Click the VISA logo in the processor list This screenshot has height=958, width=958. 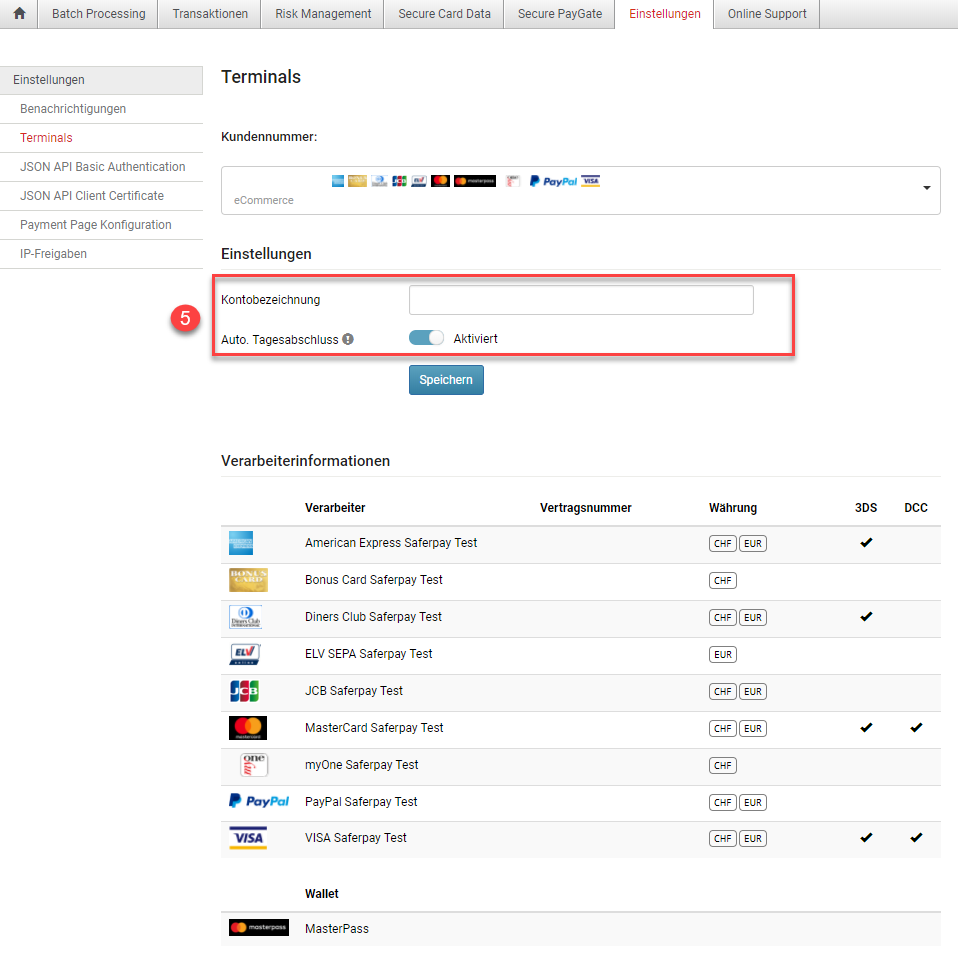tap(247, 838)
